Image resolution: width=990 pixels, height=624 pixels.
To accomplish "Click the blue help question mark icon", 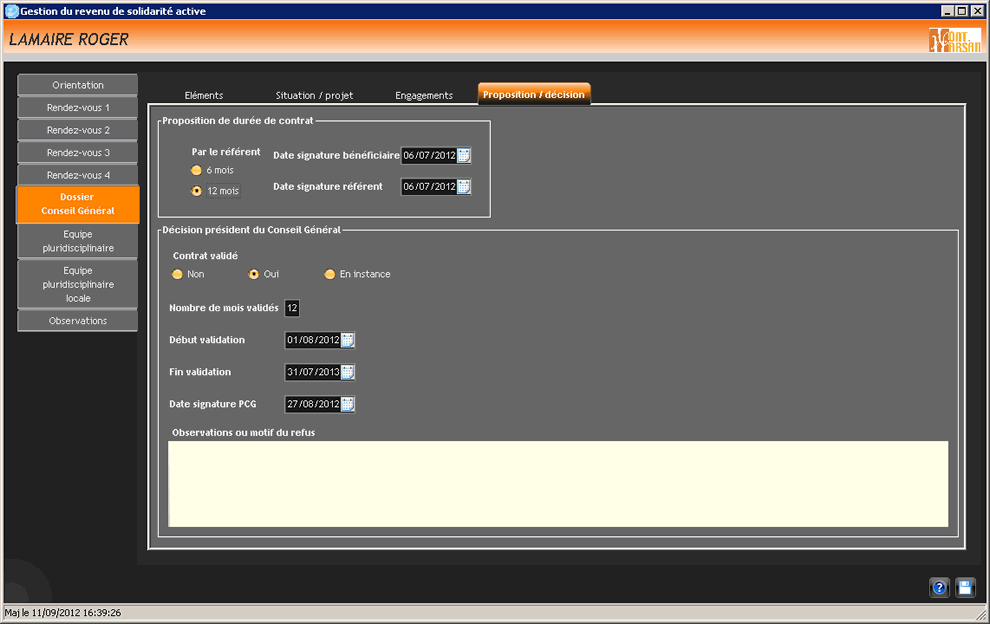I will coord(939,588).
